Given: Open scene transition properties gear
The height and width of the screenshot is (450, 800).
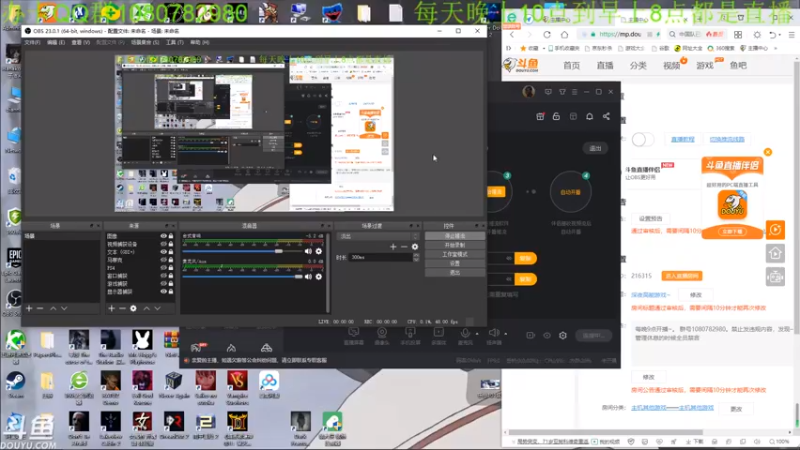Looking at the screenshot, I should pyautogui.click(x=415, y=246).
